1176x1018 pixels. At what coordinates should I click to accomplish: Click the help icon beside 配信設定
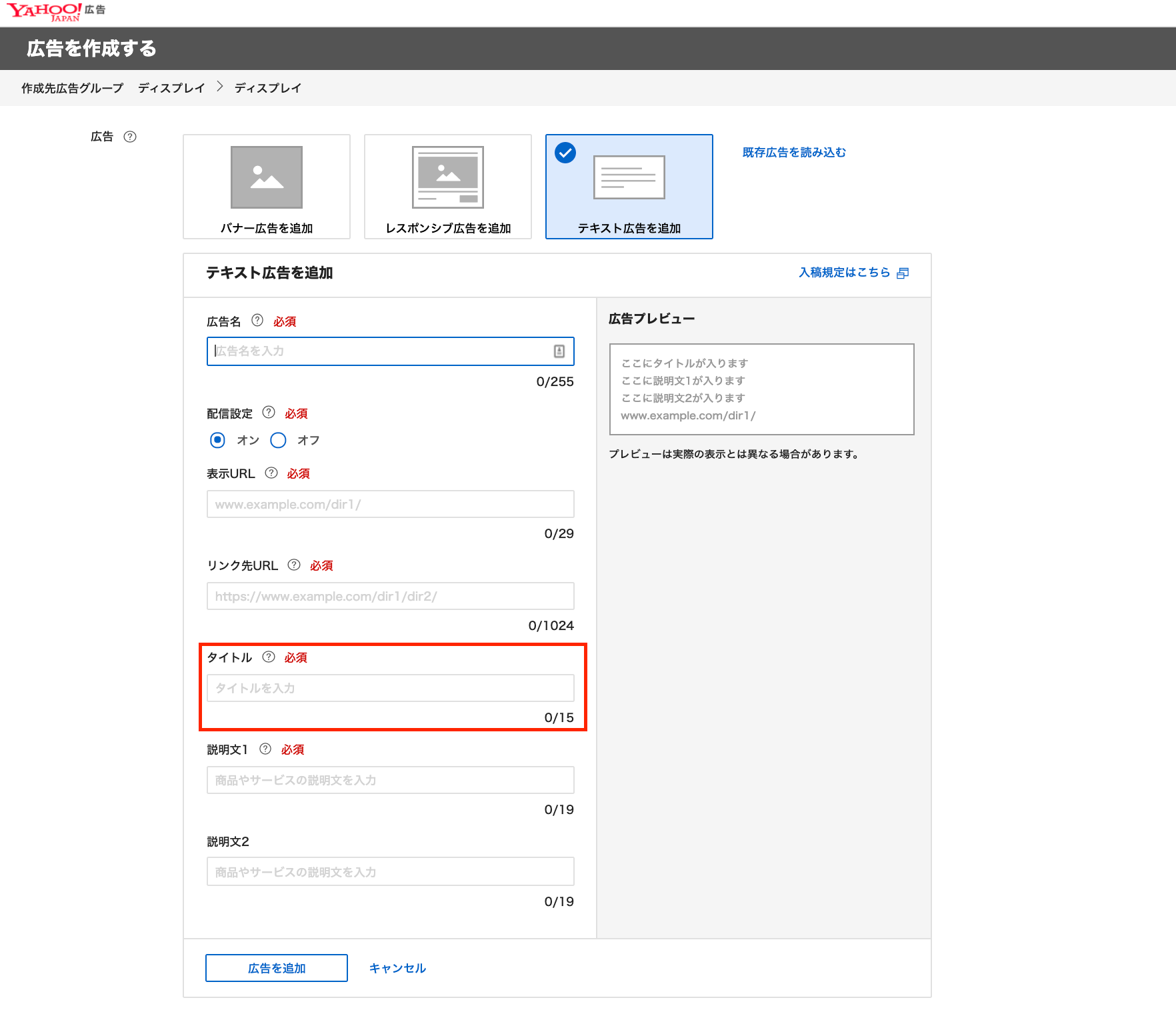269,413
